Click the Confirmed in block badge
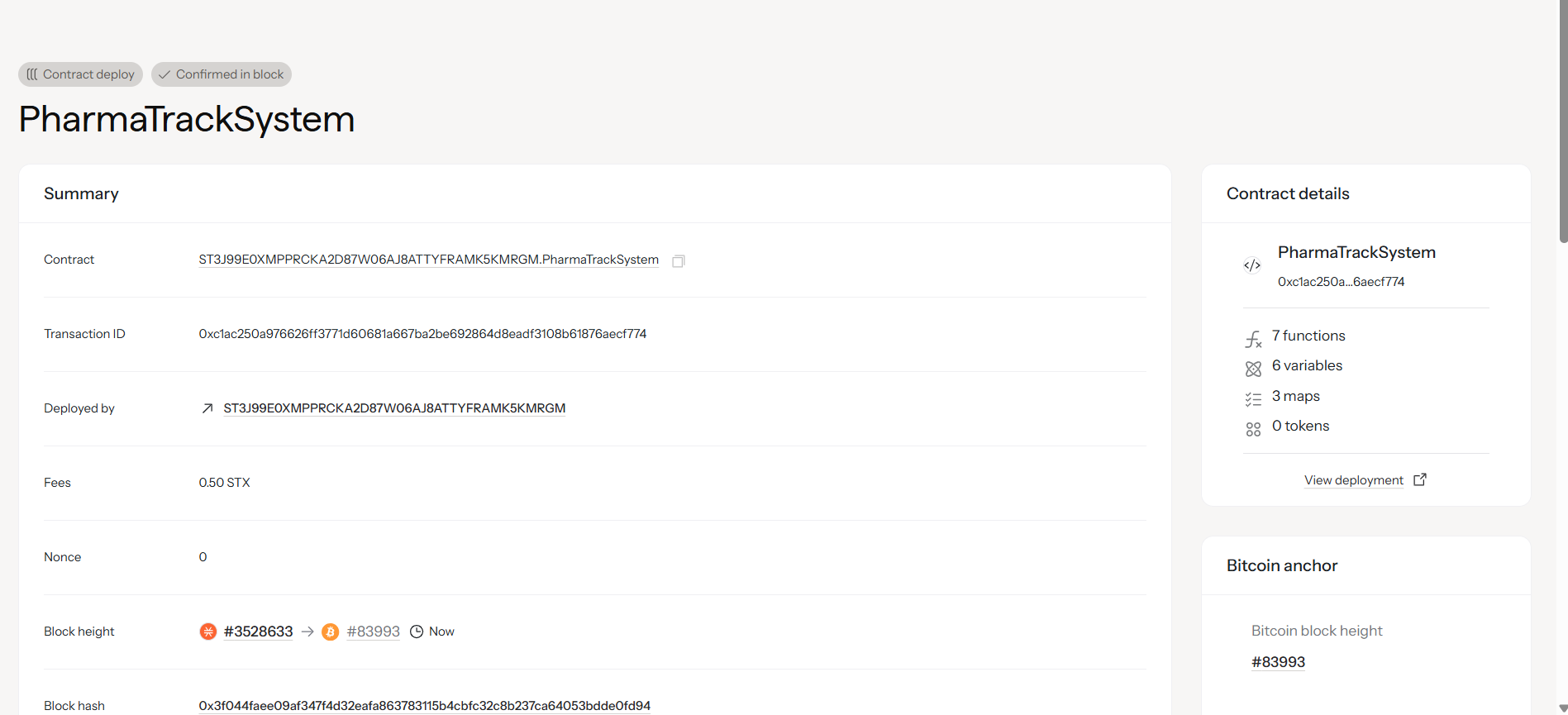 pos(222,74)
